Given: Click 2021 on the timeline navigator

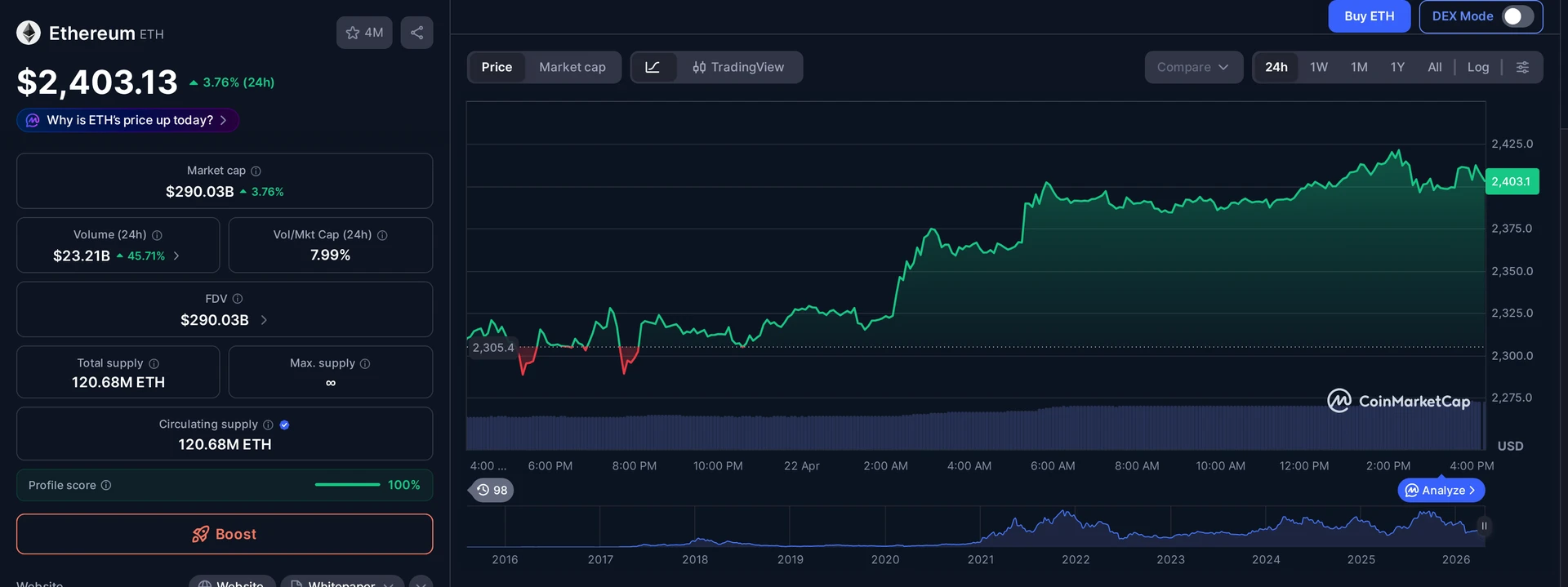Looking at the screenshot, I should 981,559.
